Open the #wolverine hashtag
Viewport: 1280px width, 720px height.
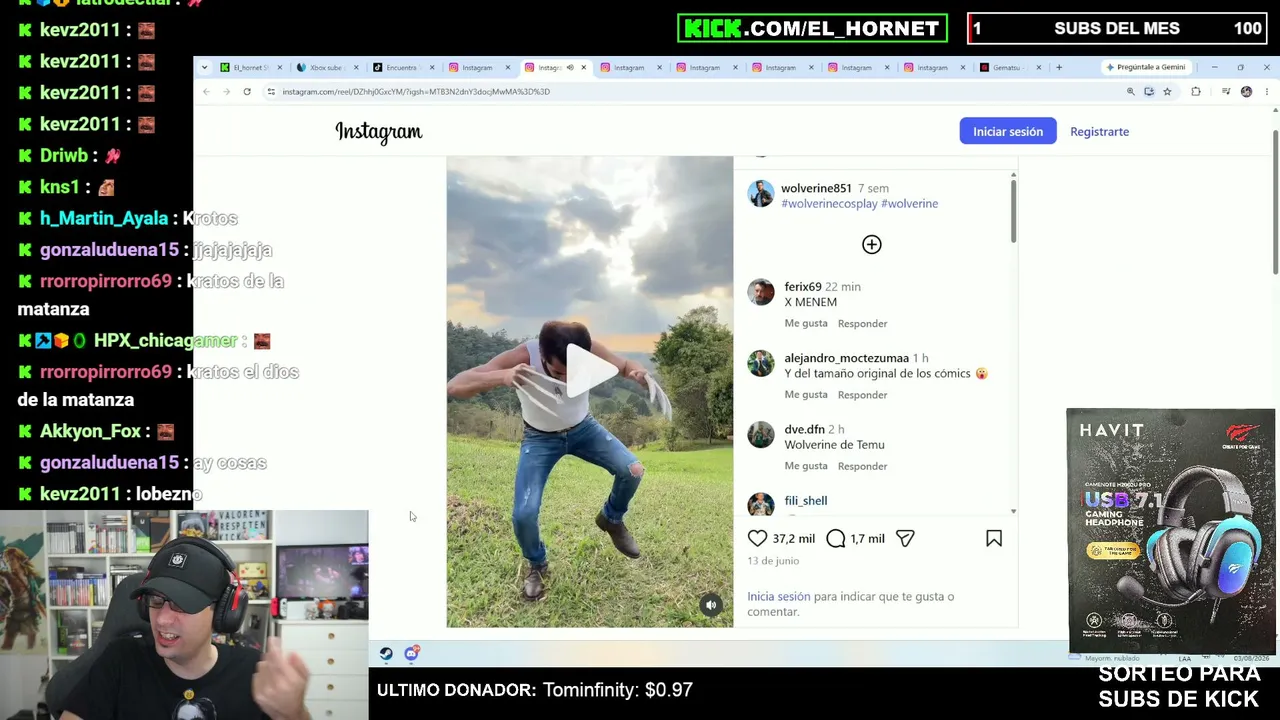(909, 203)
